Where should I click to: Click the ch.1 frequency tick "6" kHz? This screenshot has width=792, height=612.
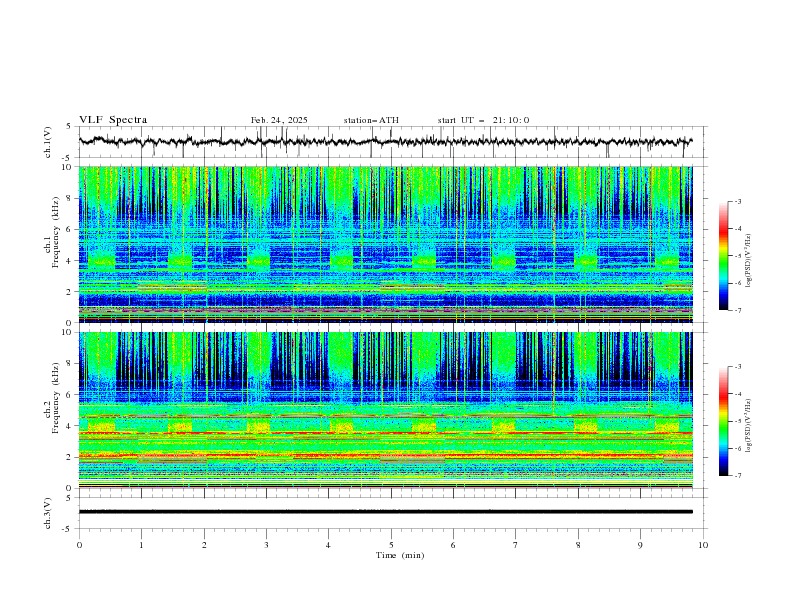(70, 229)
